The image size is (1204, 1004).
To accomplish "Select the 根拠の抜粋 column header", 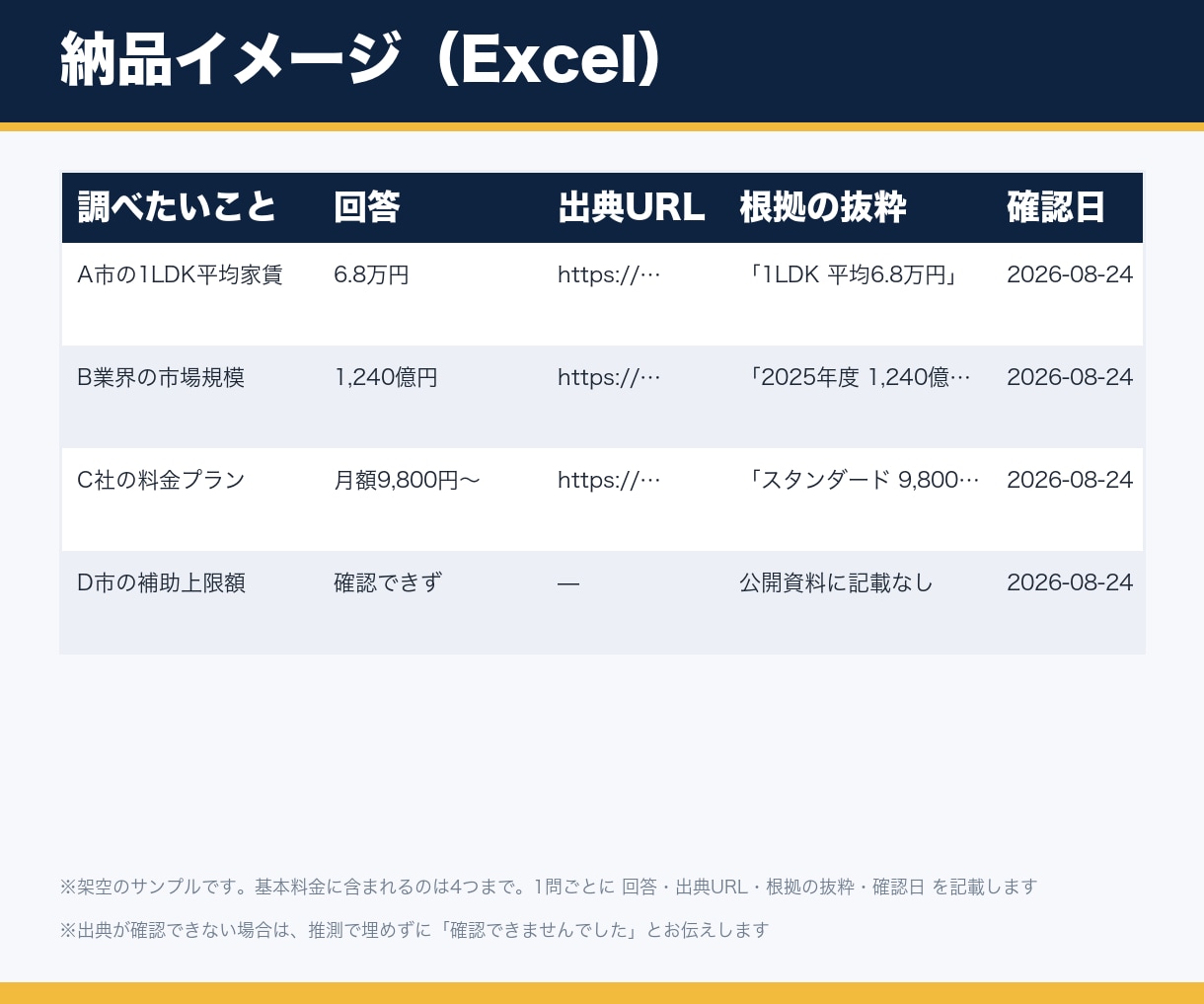I will (822, 207).
